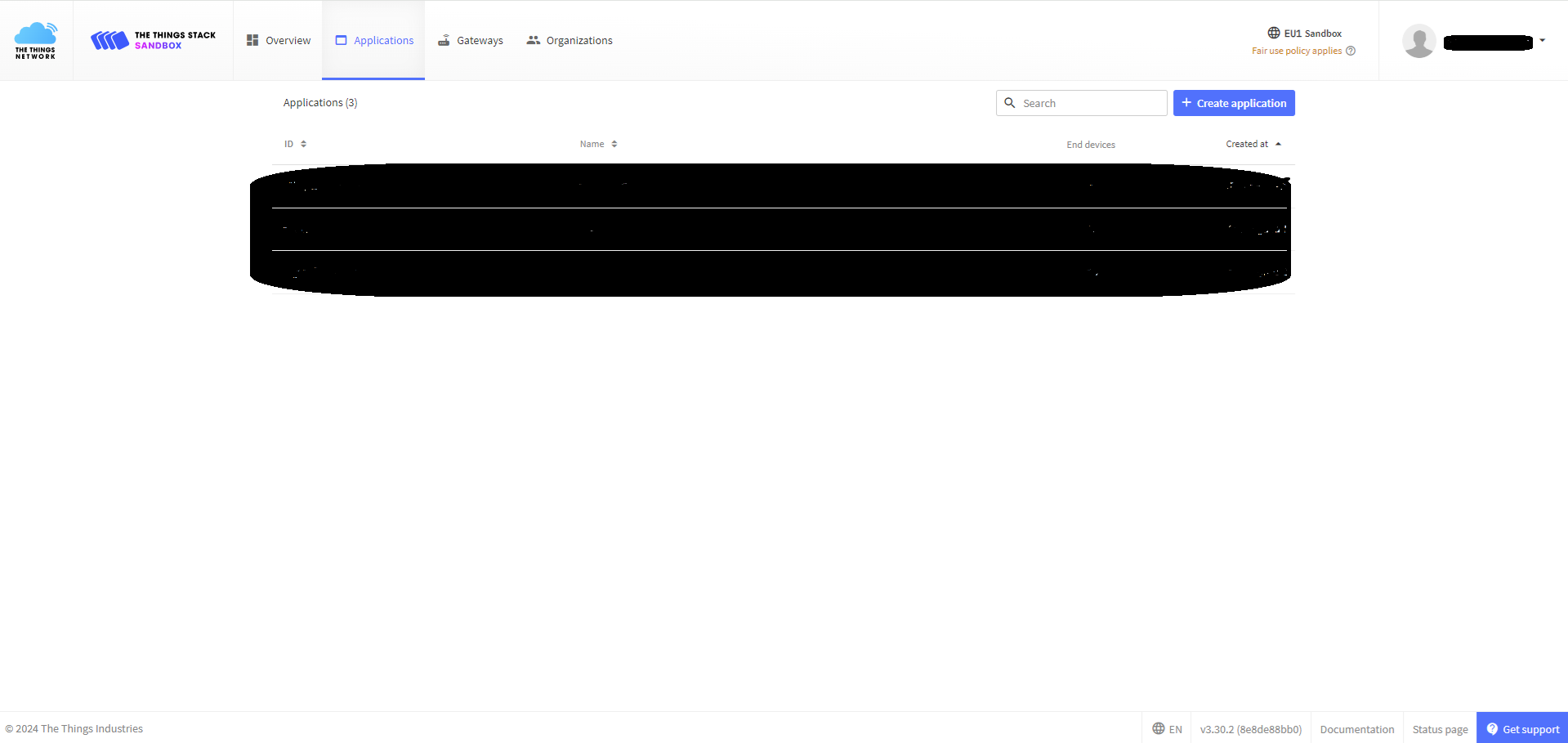Click the version v3.30.2 label
This screenshot has height=743, width=1568.
[1251, 729]
